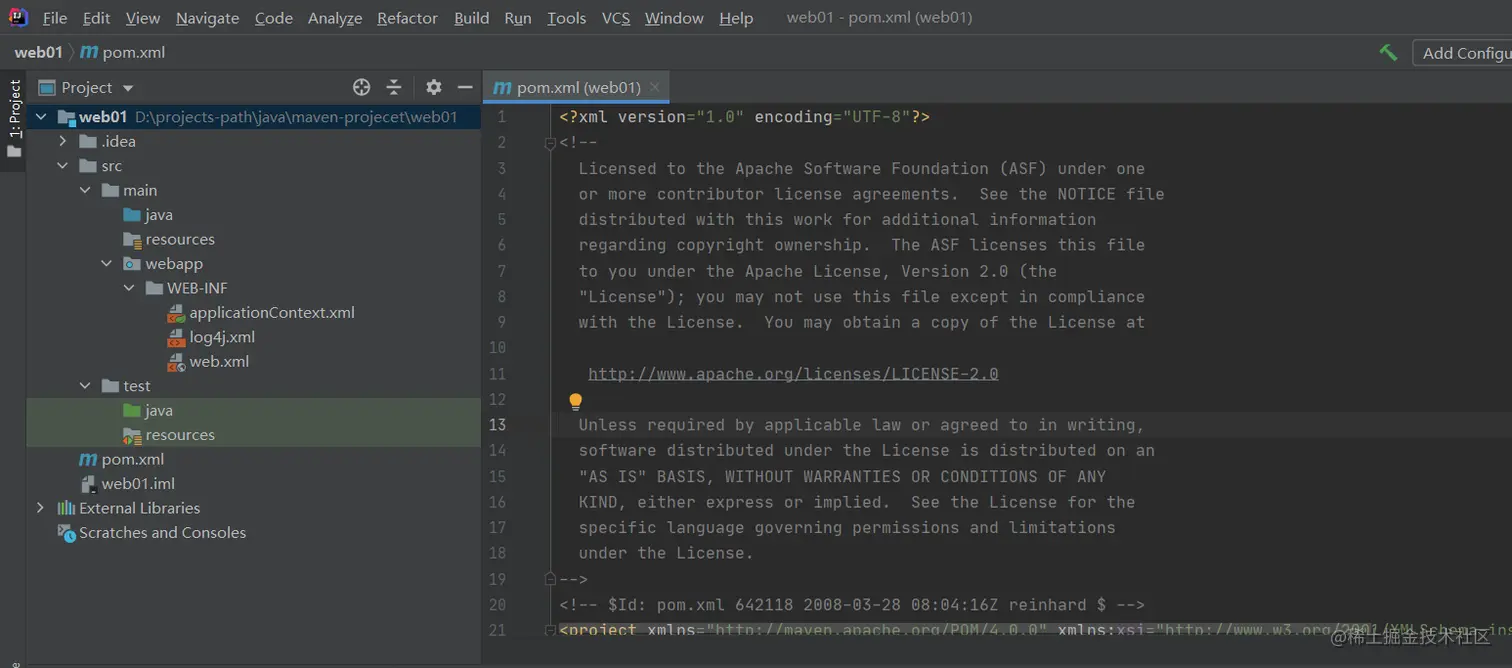Click the blue java source folder icon

click(131, 215)
